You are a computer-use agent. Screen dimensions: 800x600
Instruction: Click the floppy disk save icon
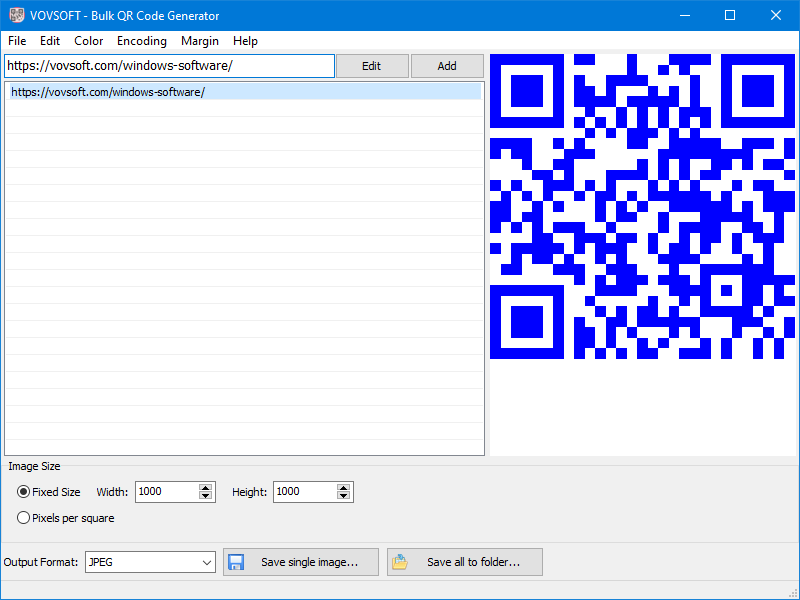[236, 562]
